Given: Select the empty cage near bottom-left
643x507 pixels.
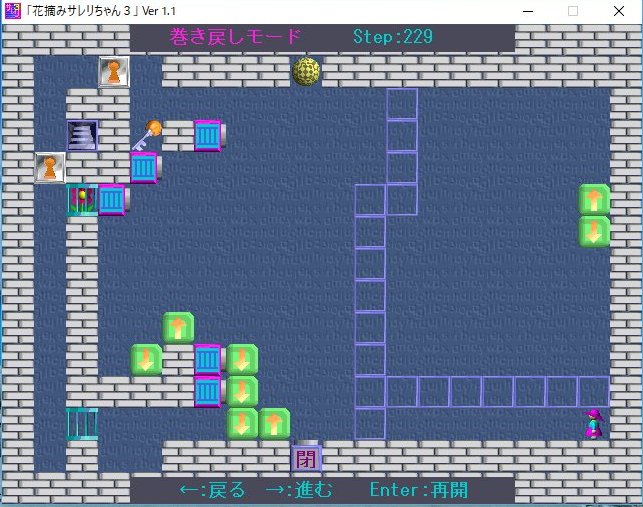Looking at the screenshot, I should click(81, 423).
